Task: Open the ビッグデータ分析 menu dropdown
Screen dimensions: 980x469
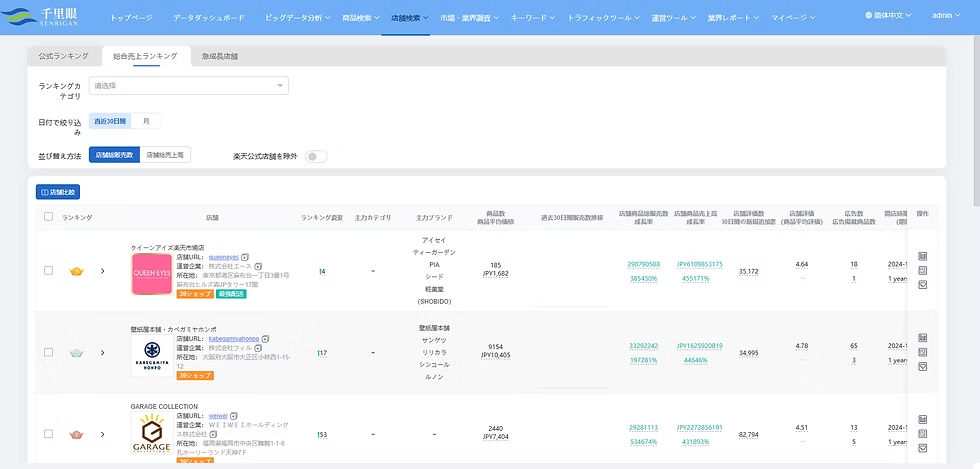Action: [298, 18]
